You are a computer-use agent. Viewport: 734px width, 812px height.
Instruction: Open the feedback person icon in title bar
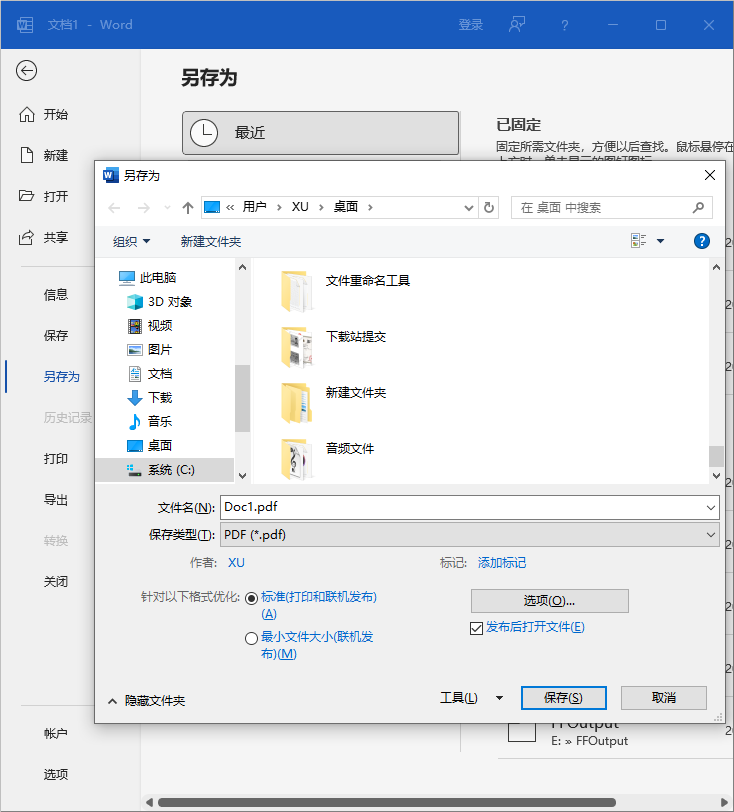point(517,24)
